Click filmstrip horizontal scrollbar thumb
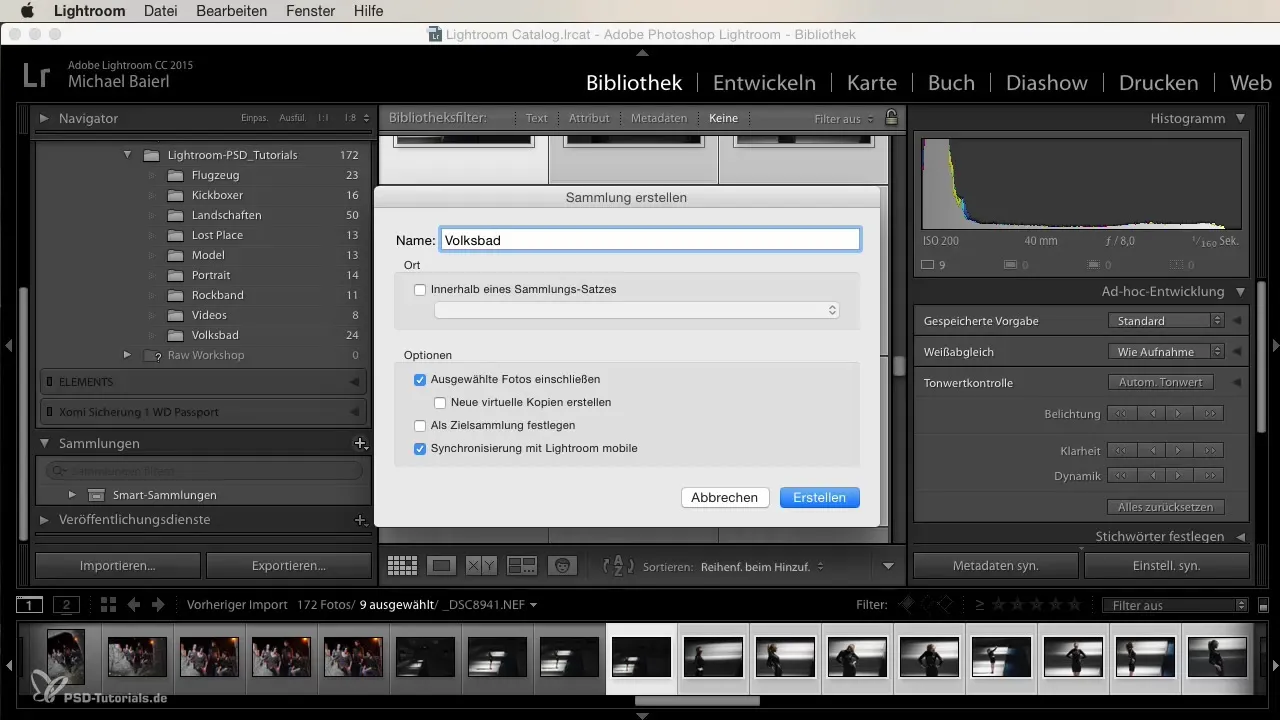 (x=696, y=701)
